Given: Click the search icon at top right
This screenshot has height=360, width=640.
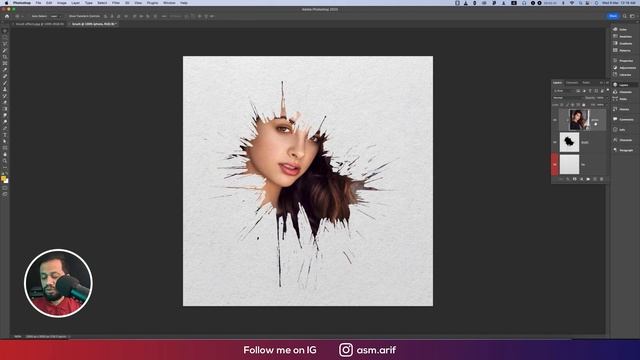Looking at the screenshot, I should (624, 16).
